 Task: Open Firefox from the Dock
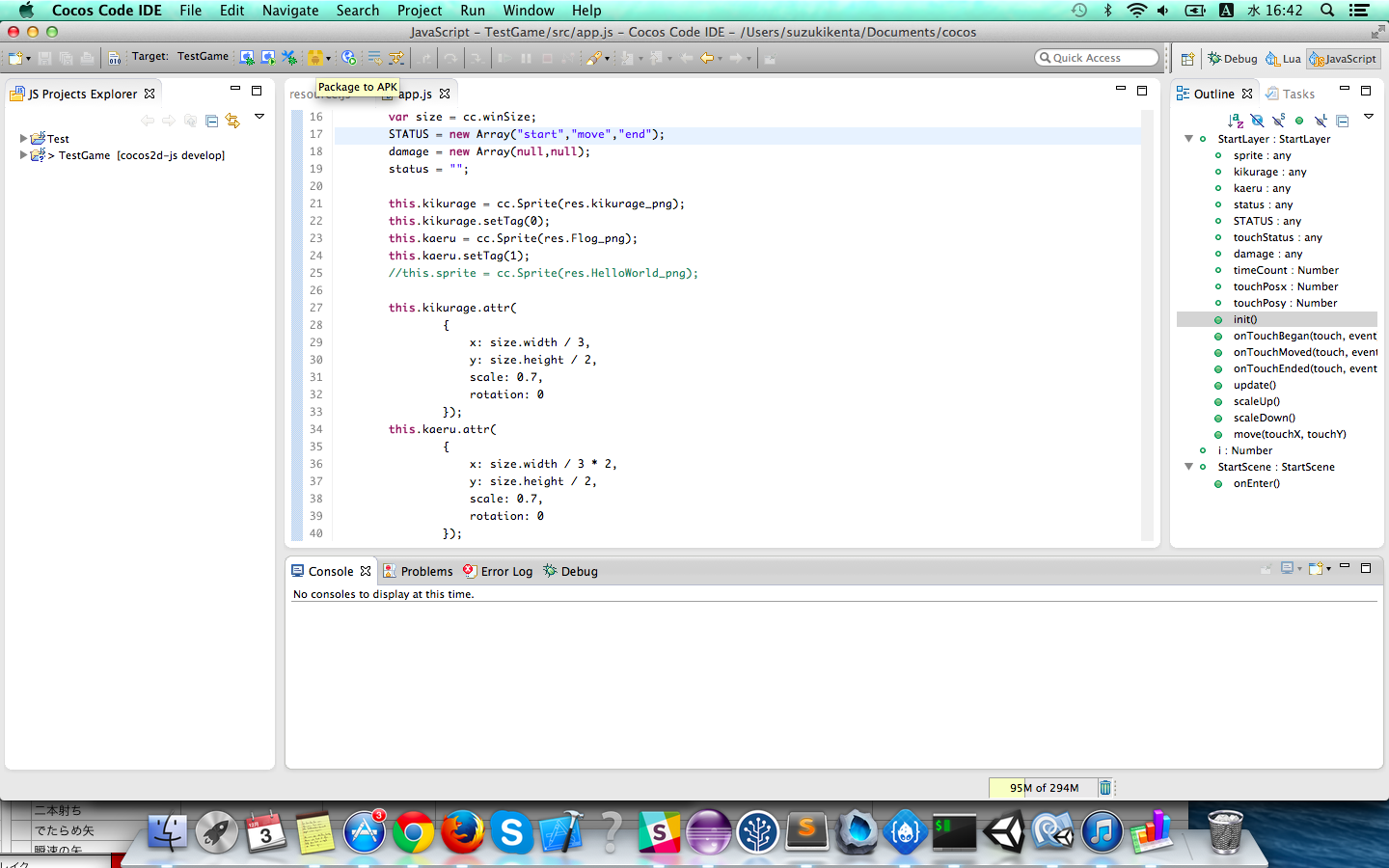[x=462, y=831]
